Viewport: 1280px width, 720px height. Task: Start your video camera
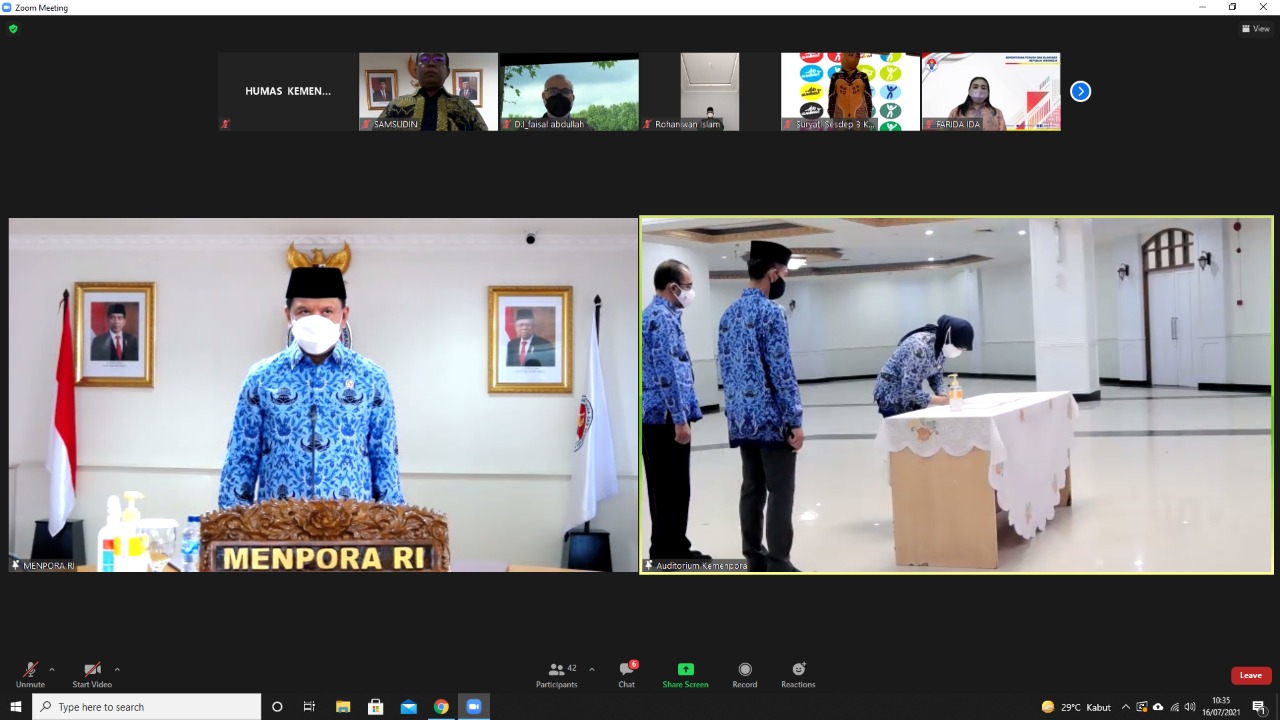(92, 672)
